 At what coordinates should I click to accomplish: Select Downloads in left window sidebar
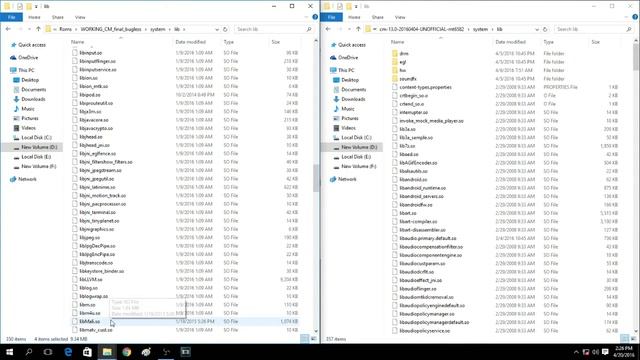[33, 99]
